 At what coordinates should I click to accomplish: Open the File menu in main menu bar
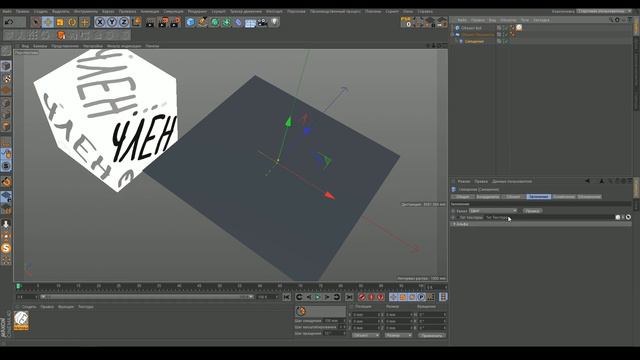click(x=7, y=11)
